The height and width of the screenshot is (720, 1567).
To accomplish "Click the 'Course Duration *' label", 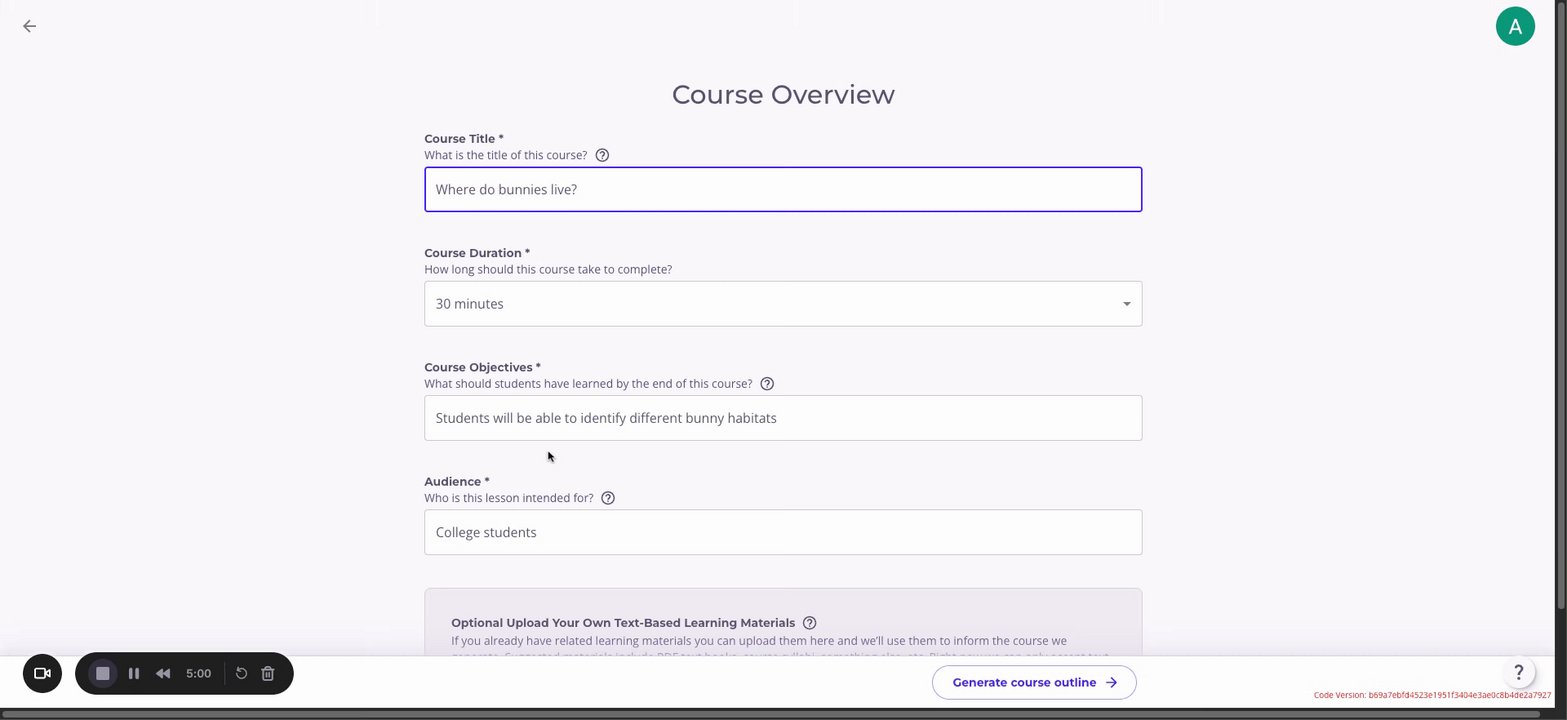I will pos(477,253).
